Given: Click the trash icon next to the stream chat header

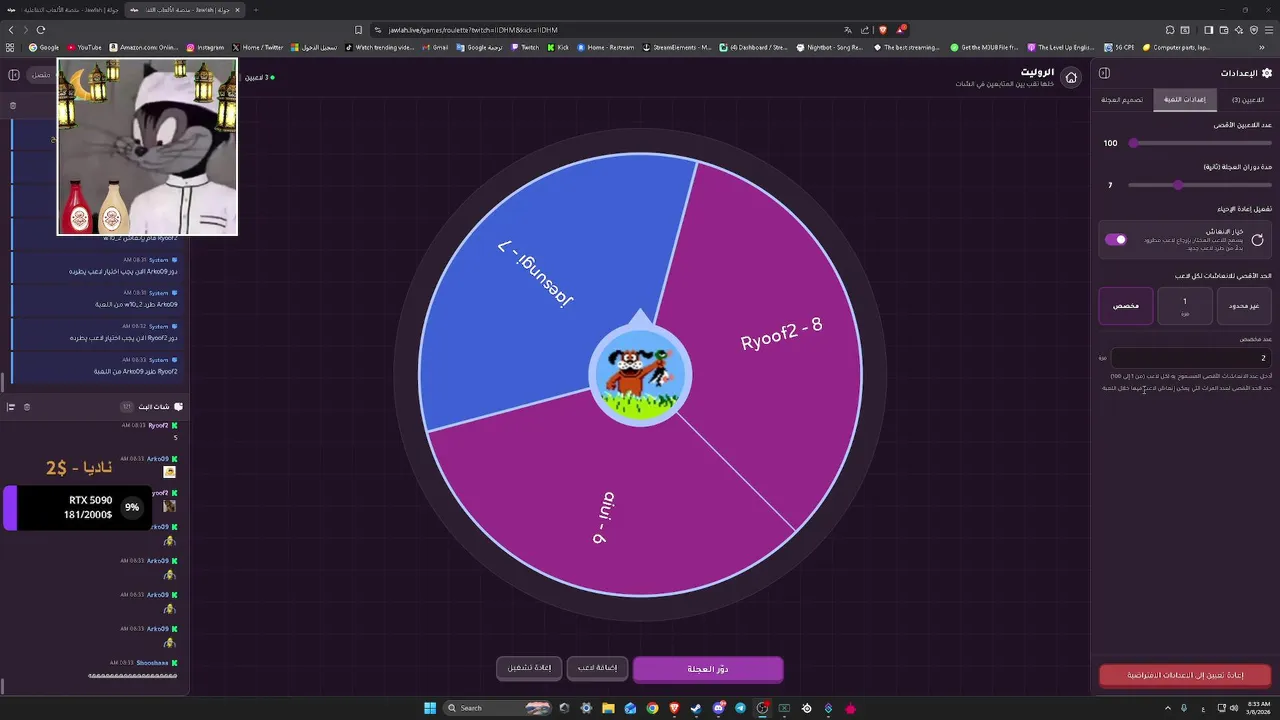Looking at the screenshot, I should [x=27, y=407].
